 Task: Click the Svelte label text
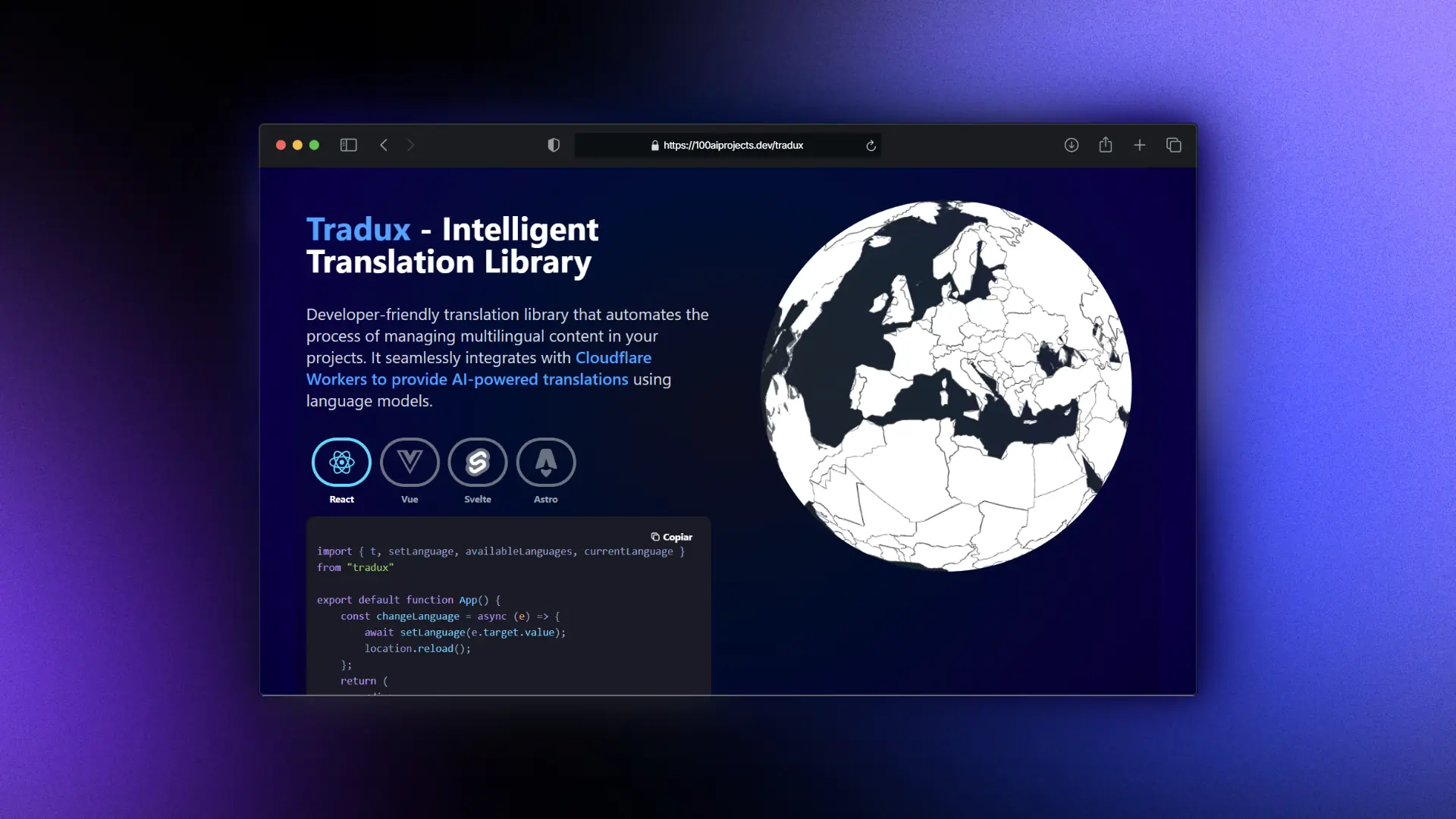pyautogui.click(x=478, y=500)
